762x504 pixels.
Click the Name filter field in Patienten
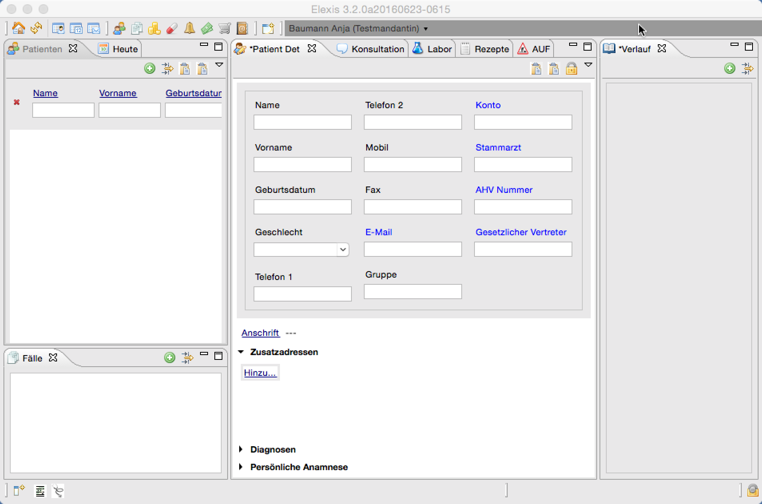[63, 110]
